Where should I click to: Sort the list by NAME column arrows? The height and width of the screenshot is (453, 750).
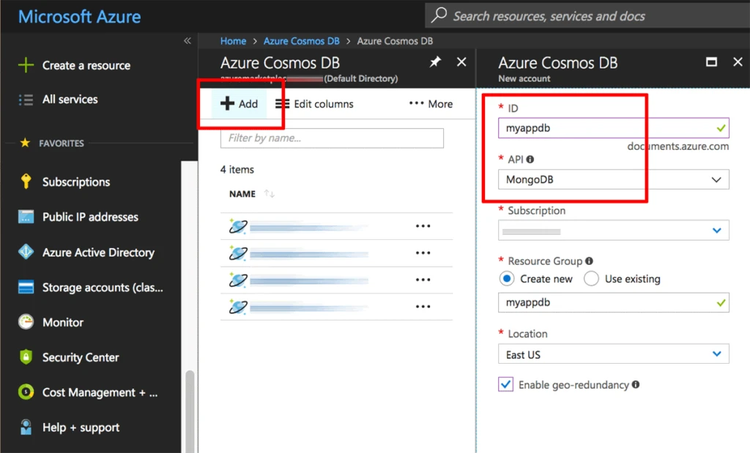(269, 194)
